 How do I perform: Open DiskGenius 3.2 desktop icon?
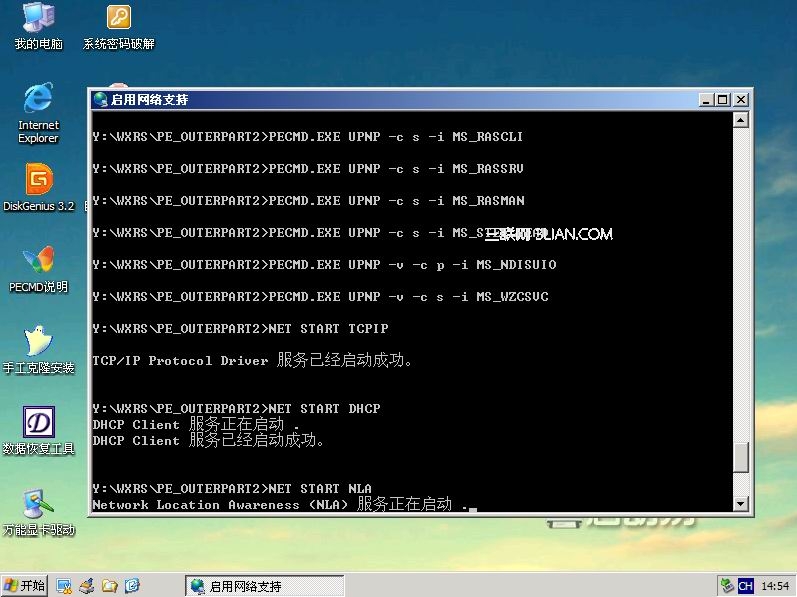39,187
